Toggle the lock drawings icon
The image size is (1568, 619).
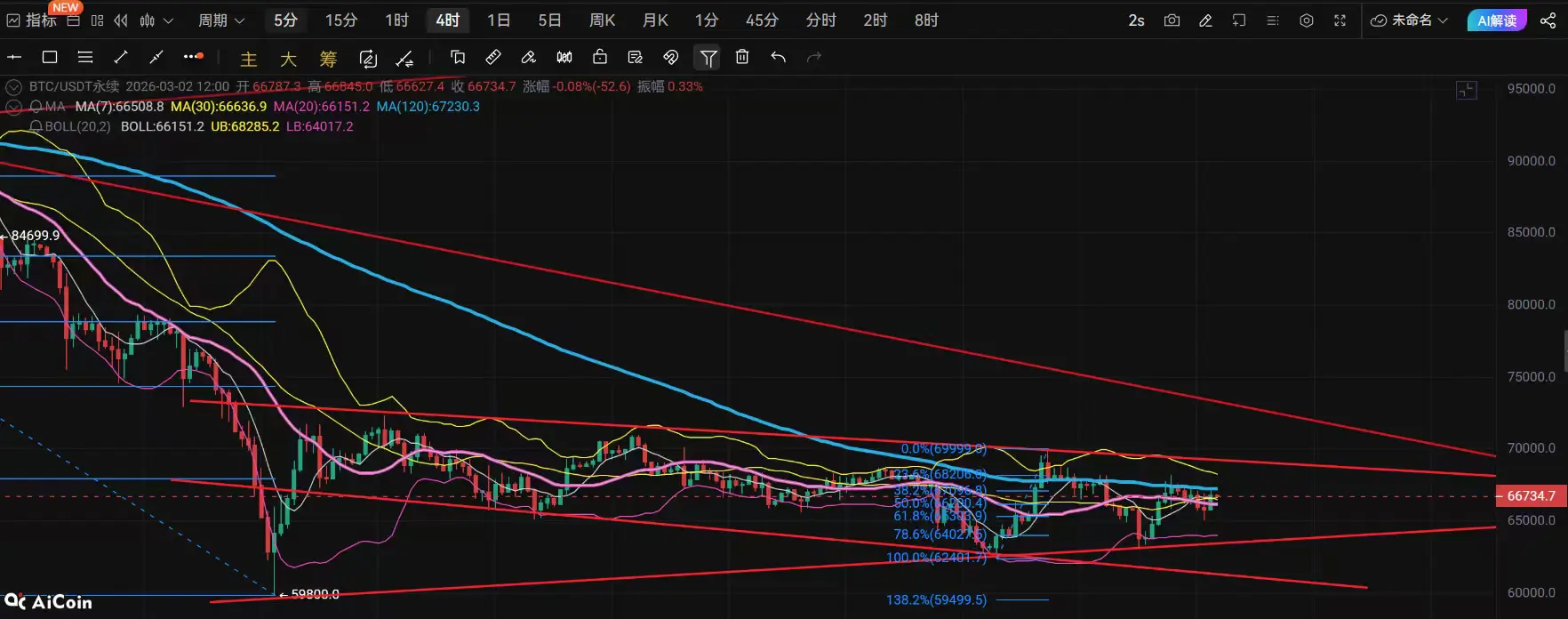coord(600,57)
